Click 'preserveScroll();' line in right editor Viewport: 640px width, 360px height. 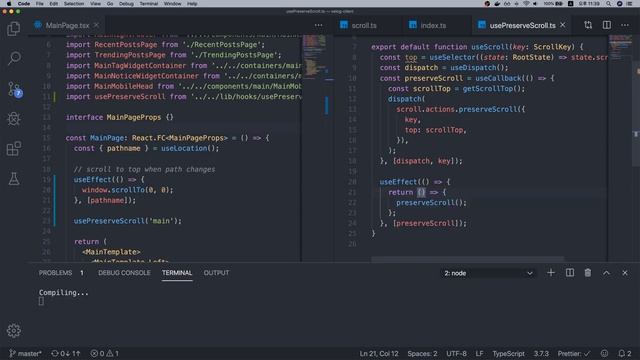[x=431, y=202]
